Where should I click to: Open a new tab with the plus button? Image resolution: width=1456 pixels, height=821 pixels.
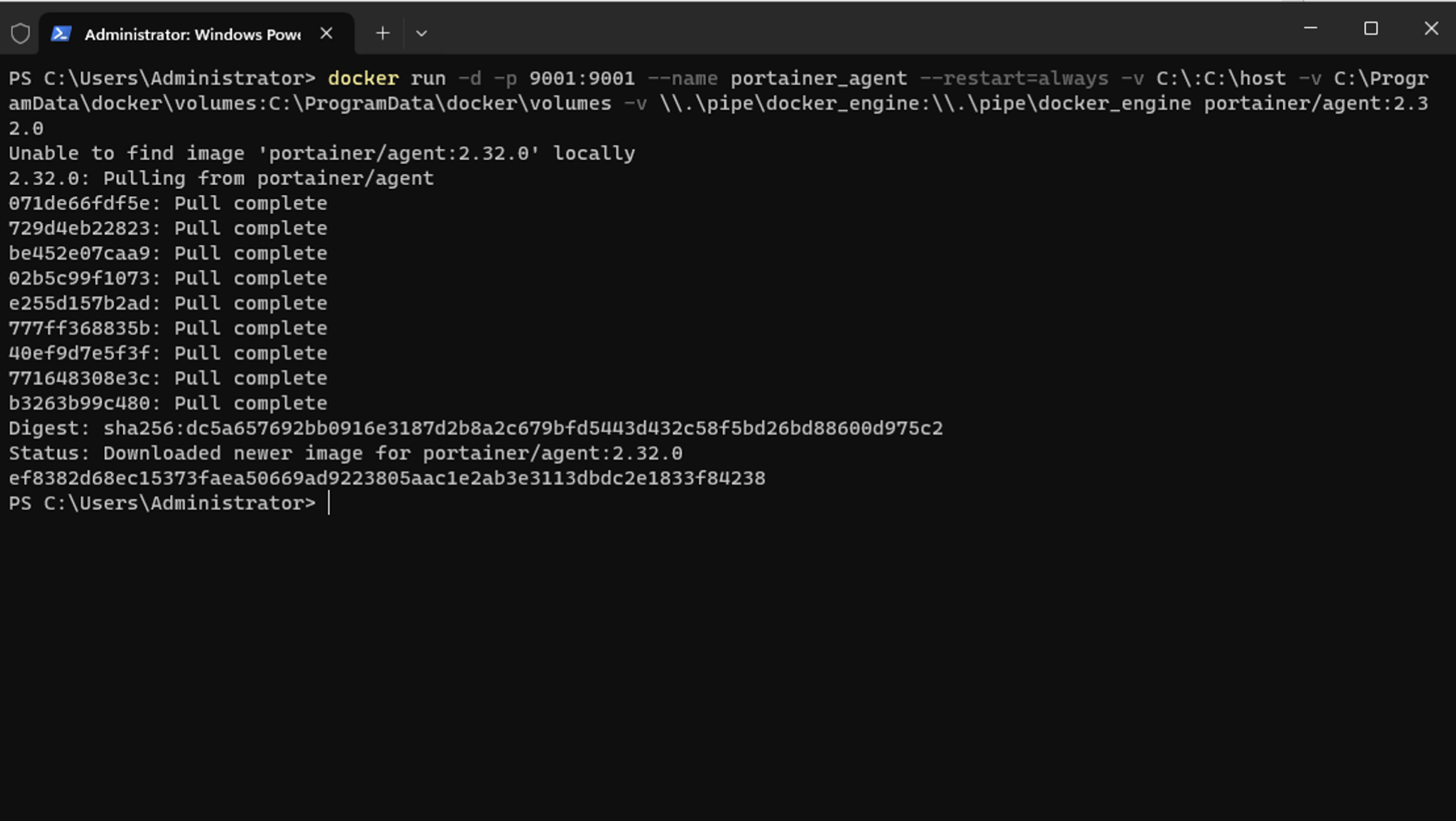point(382,33)
